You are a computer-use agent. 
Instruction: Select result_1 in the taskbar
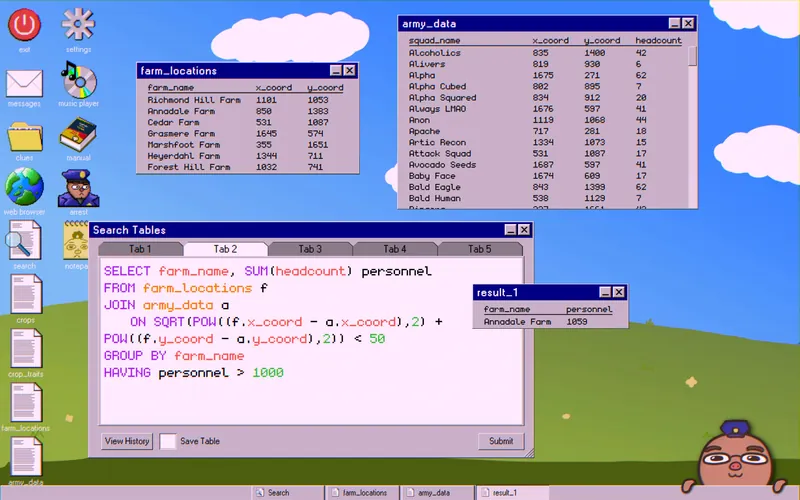512,493
